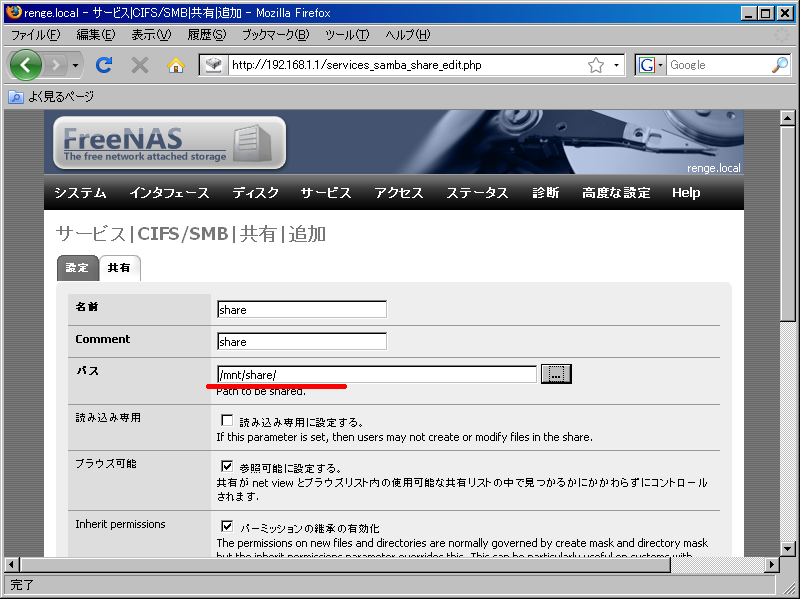Click the URL address field
800x599 pixels.
click(x=406, y=65)
